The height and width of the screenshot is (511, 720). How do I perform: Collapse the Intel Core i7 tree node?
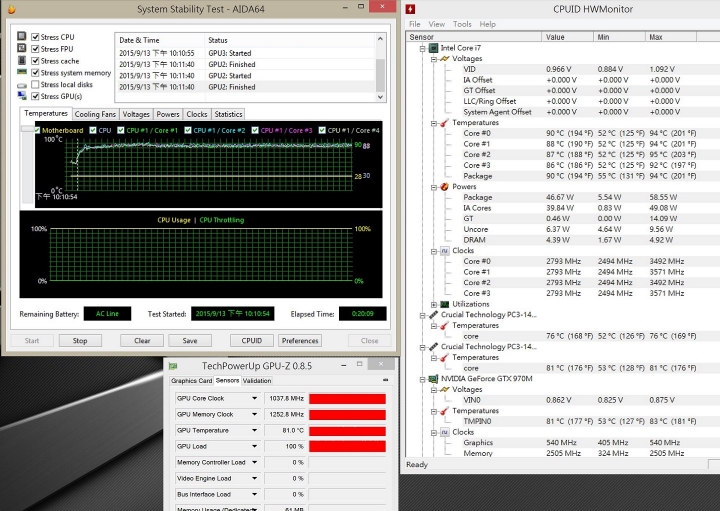tap(422, 48)
